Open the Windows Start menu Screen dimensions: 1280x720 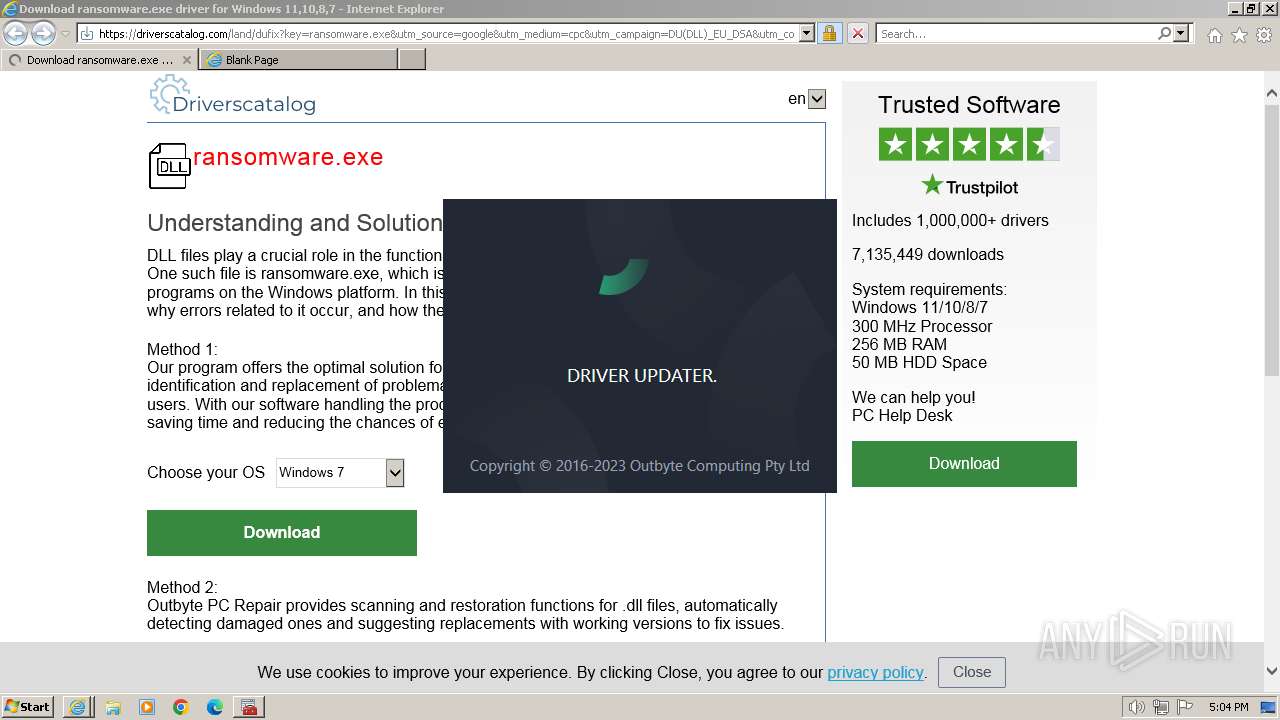coord(28,706)
